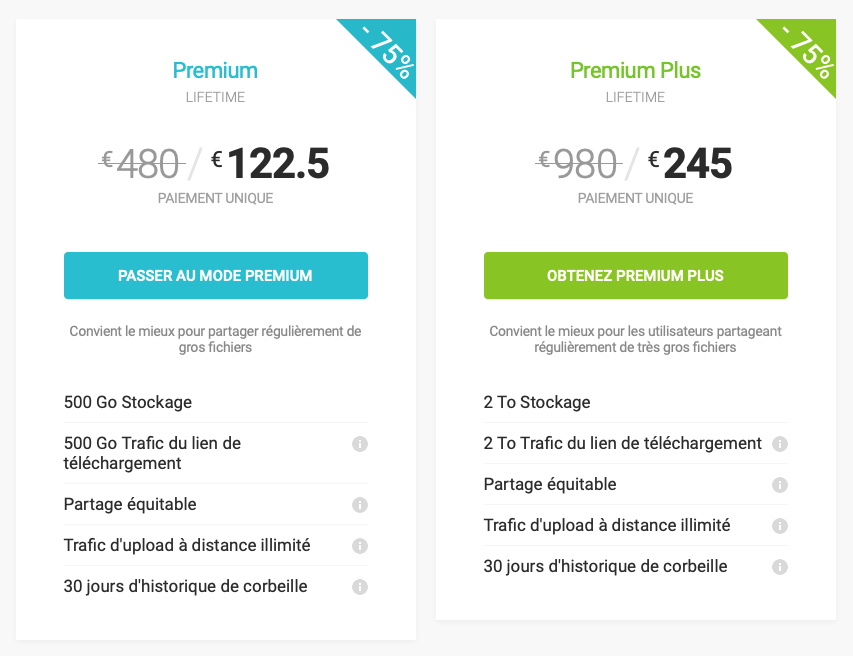Viewport: 853px width, 656px height.
Task: Select the Premium Plus plan title
Action: tap(635, 71)
